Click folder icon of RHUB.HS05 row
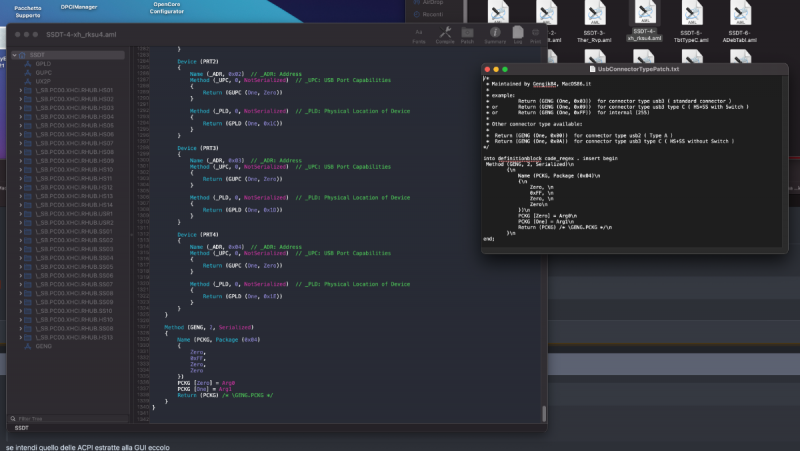 28,126
